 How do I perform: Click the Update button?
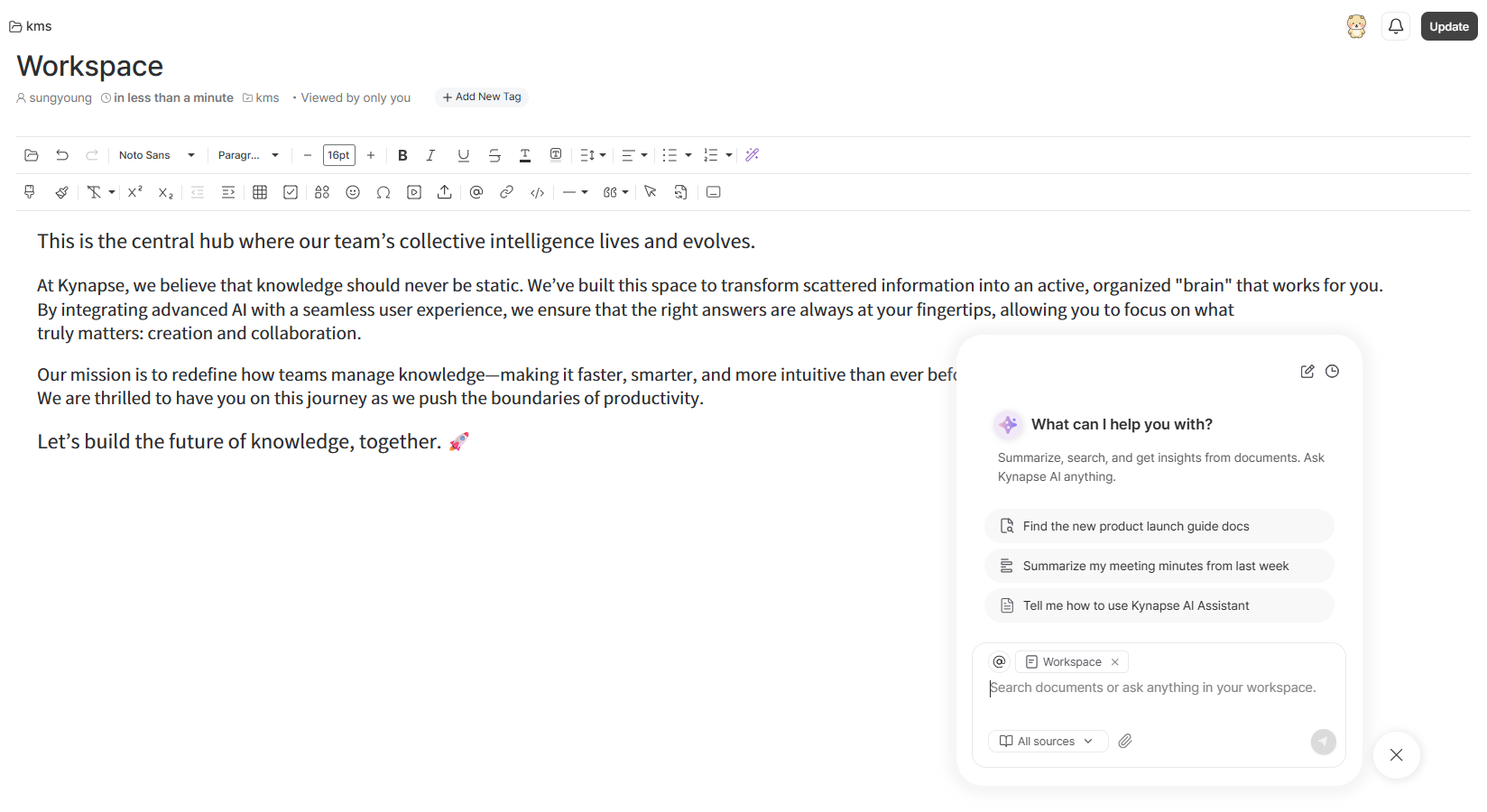coord(1449,26)
